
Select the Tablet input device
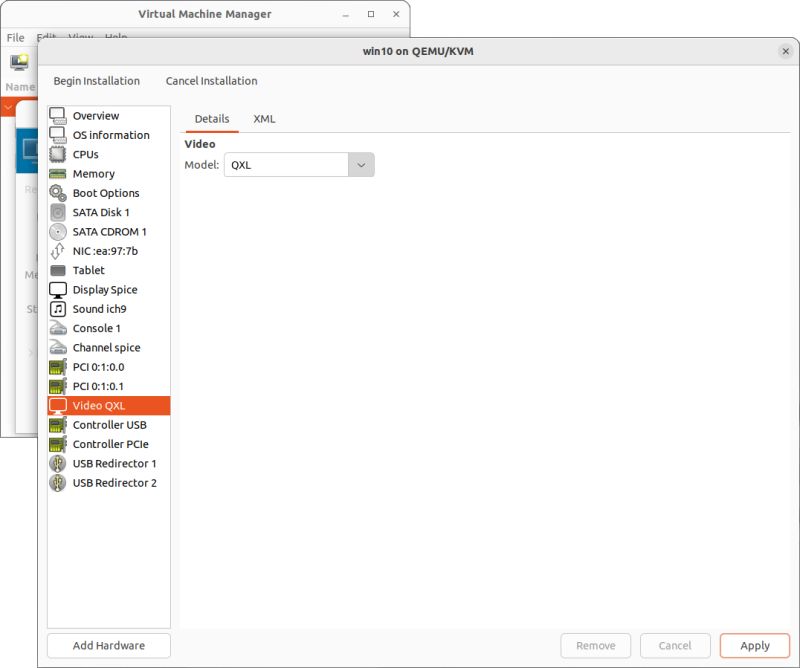pyautogui.click(x=59, y=270)
